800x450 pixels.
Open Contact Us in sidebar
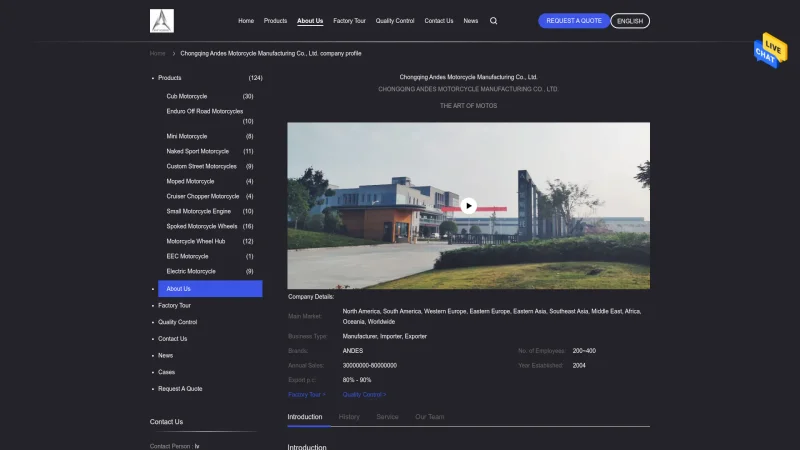[172, 339]
